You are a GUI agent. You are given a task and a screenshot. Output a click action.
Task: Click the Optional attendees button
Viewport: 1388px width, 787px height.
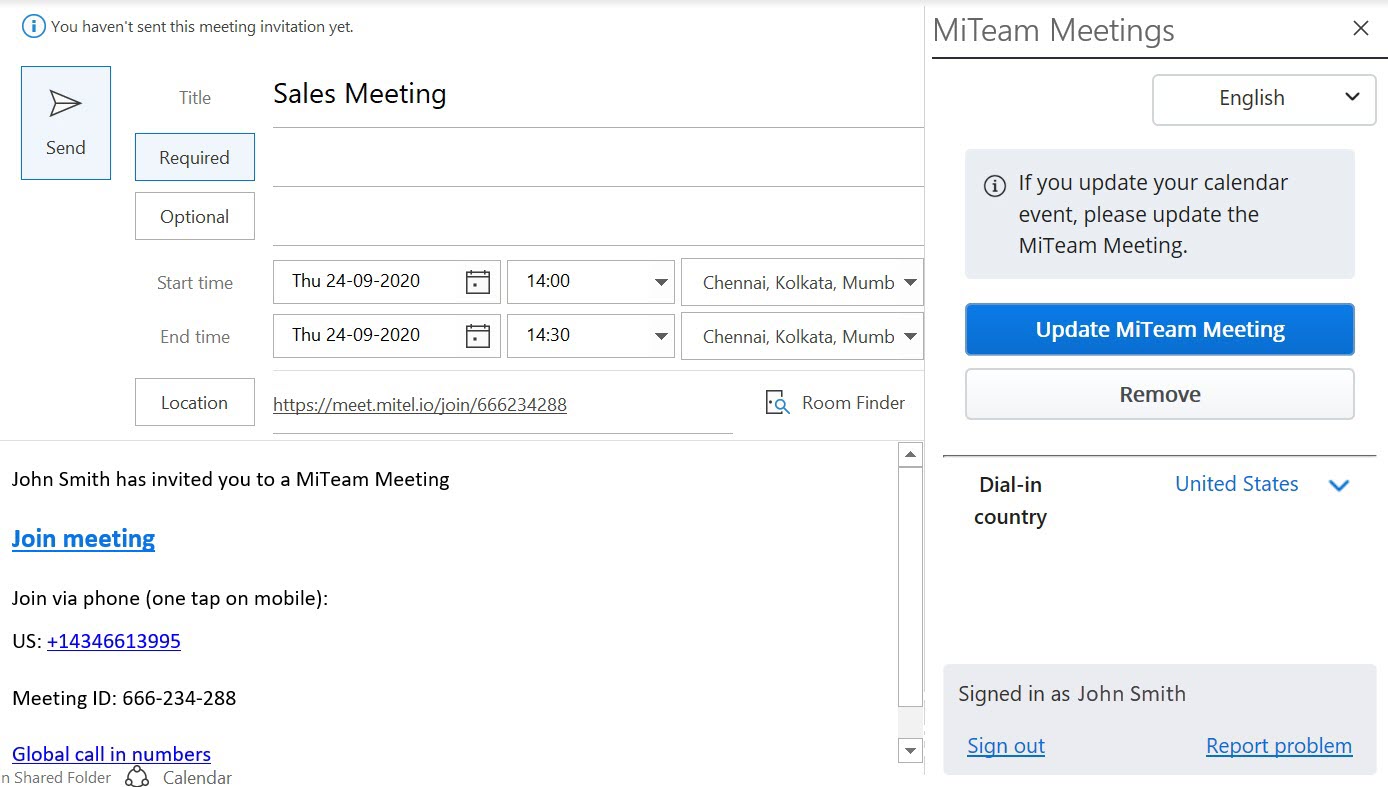(x=195, y=217)
